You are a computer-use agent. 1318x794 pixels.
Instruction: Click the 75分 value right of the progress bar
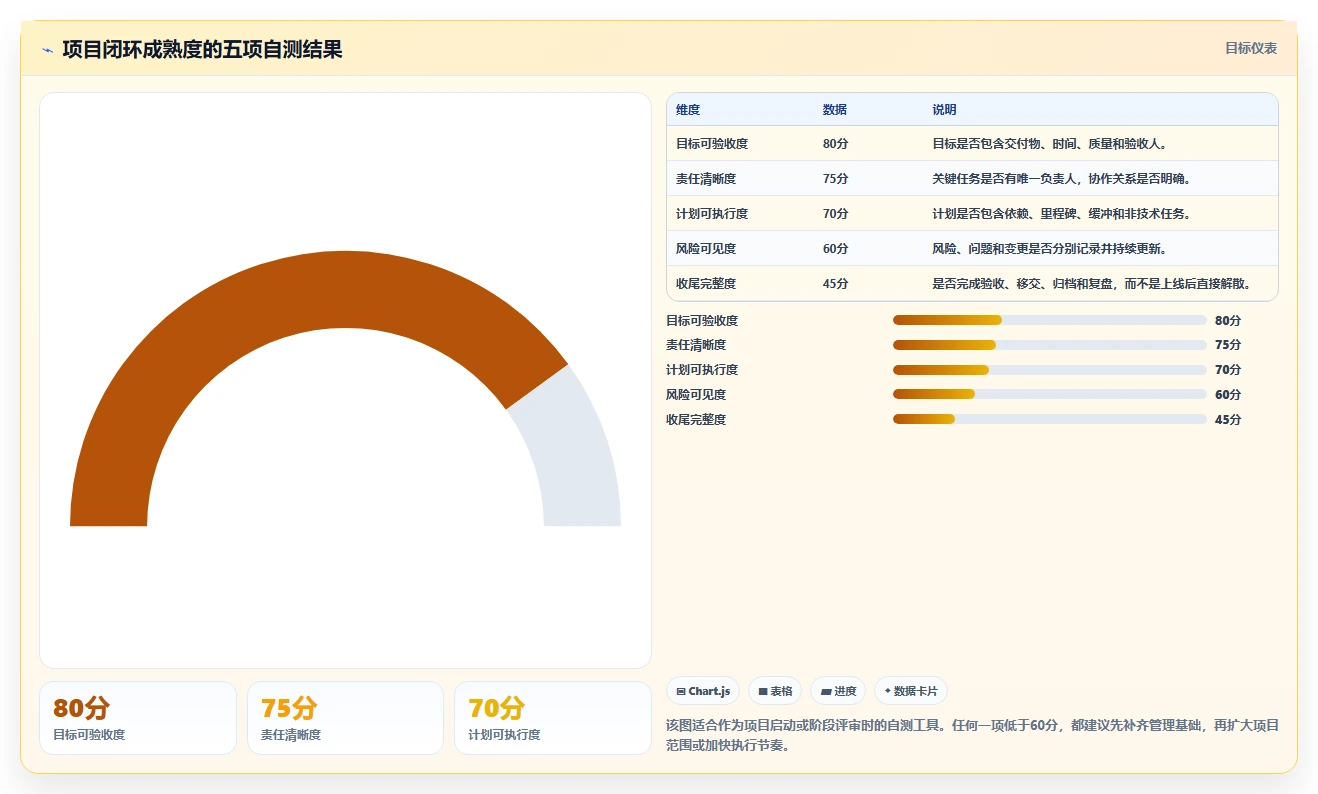(x=1228, y=345)
